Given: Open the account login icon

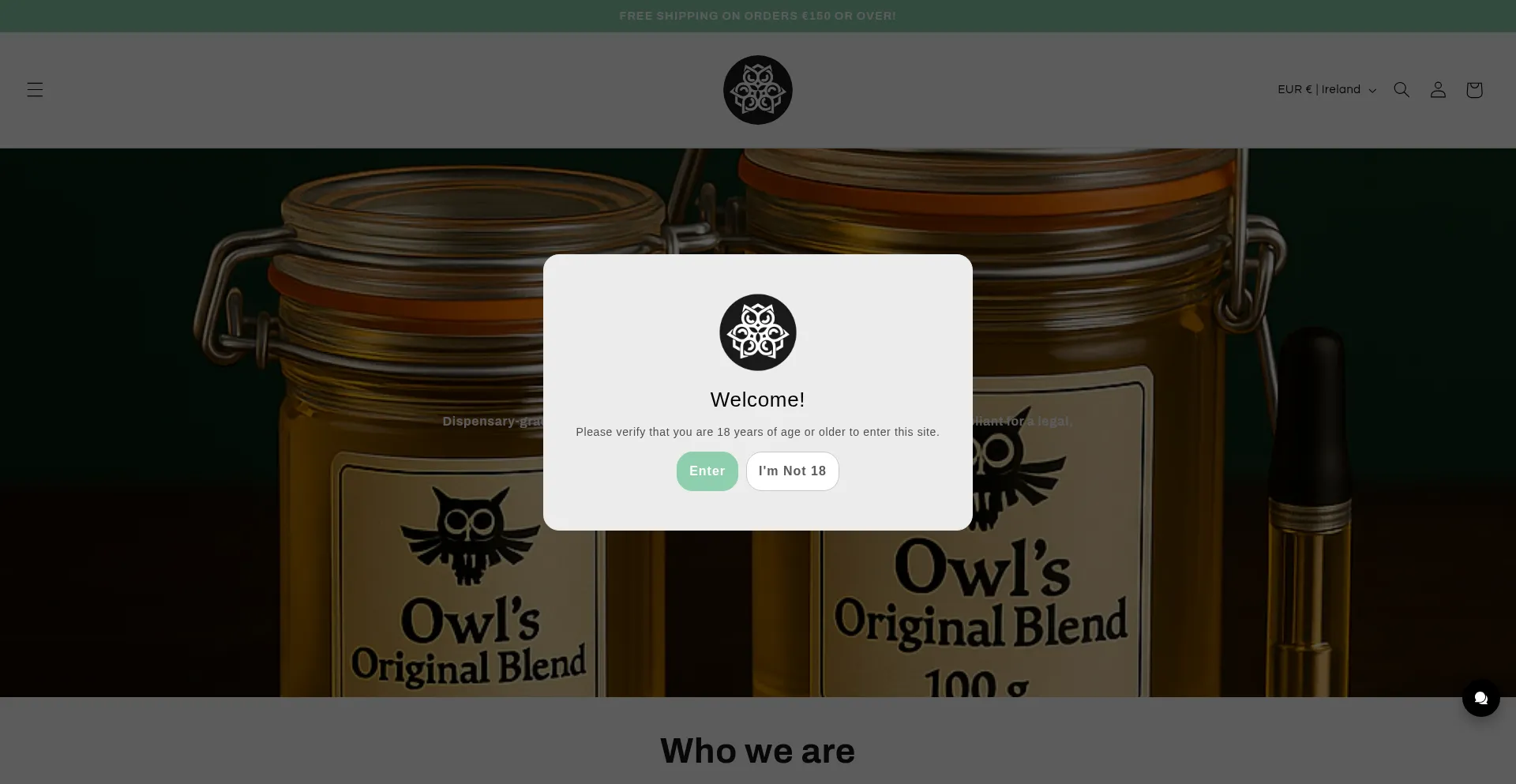Looking at the screenshot, I should click(1438, 90).
